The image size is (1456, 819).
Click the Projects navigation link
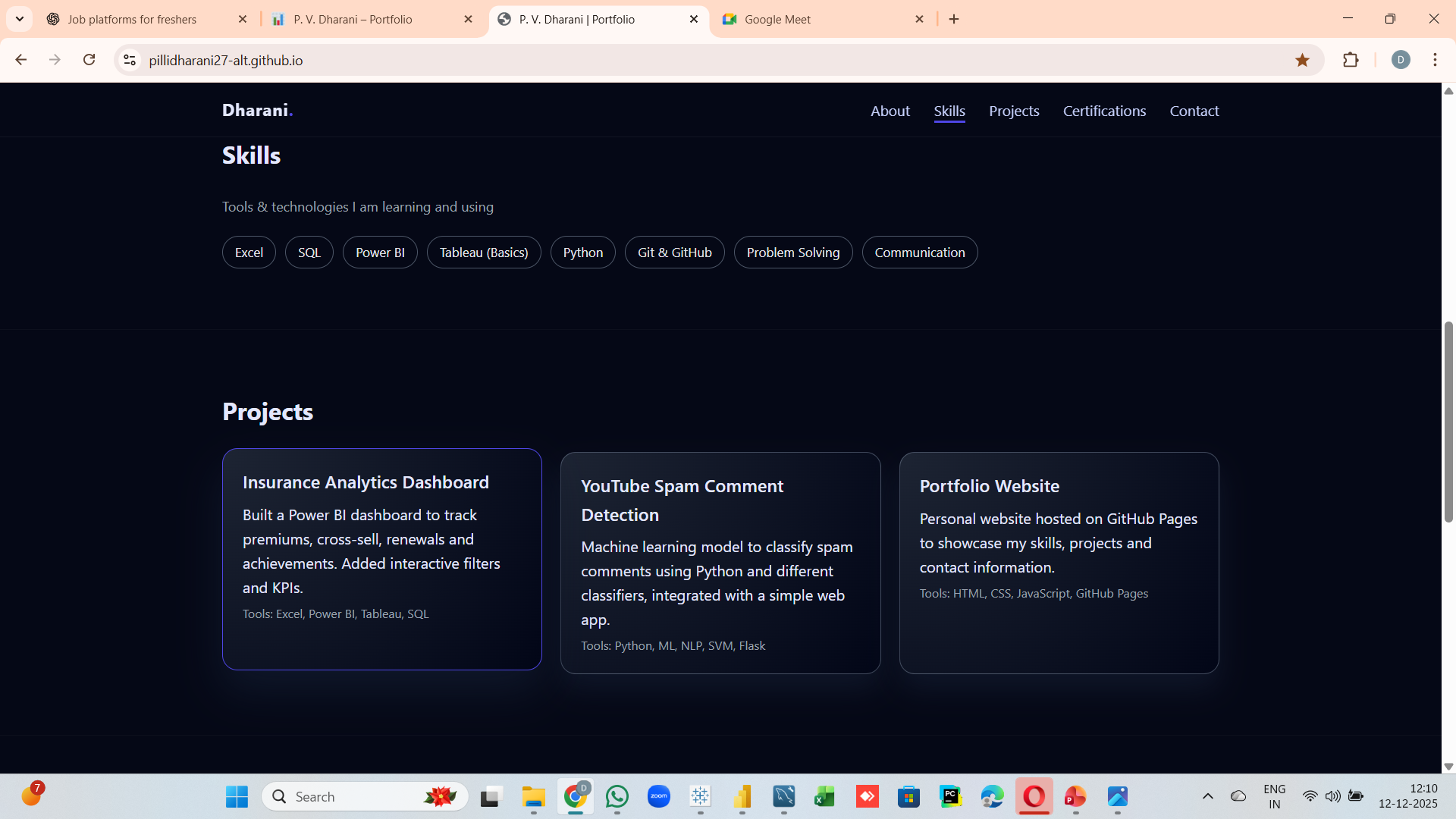(x=1013, y=111)
